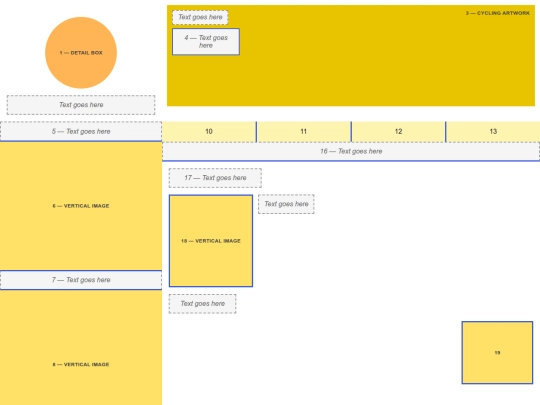This screenshot has height=405, width=540.
Task: Click the '5 — Text goes here' bar
Action: [x=81, y=131]
